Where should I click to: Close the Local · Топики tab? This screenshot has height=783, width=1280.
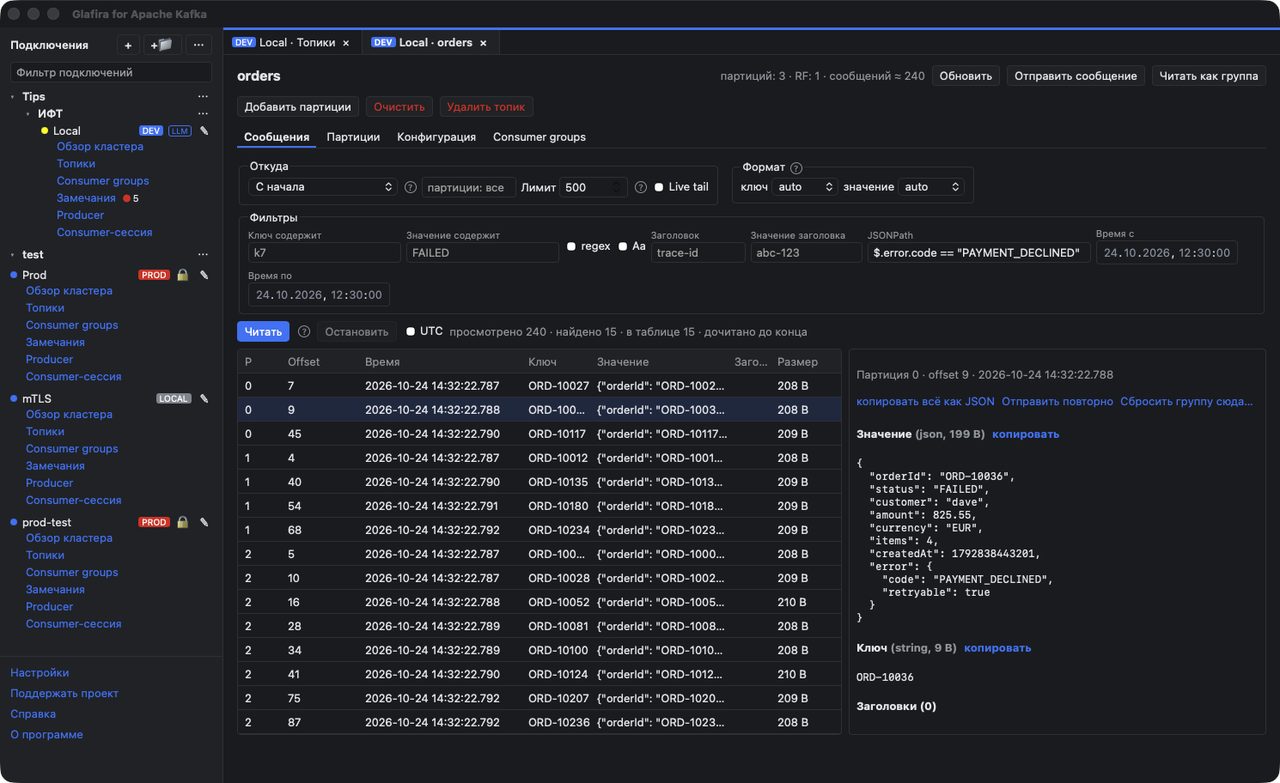(346, 43)
